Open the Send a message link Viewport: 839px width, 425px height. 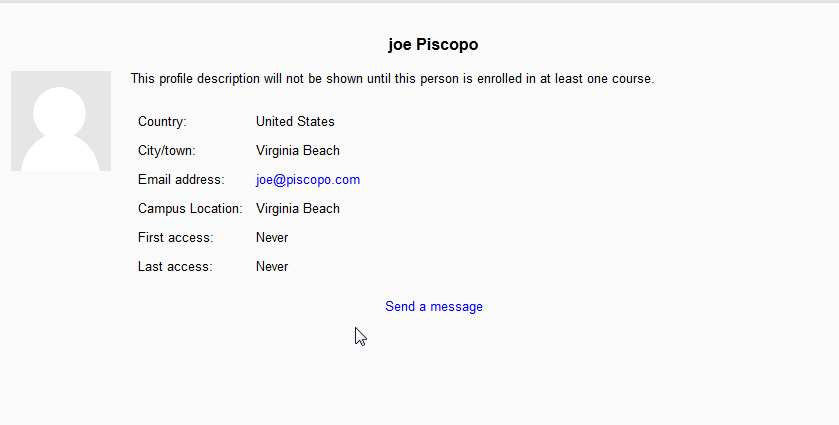[x=434, y=307]
